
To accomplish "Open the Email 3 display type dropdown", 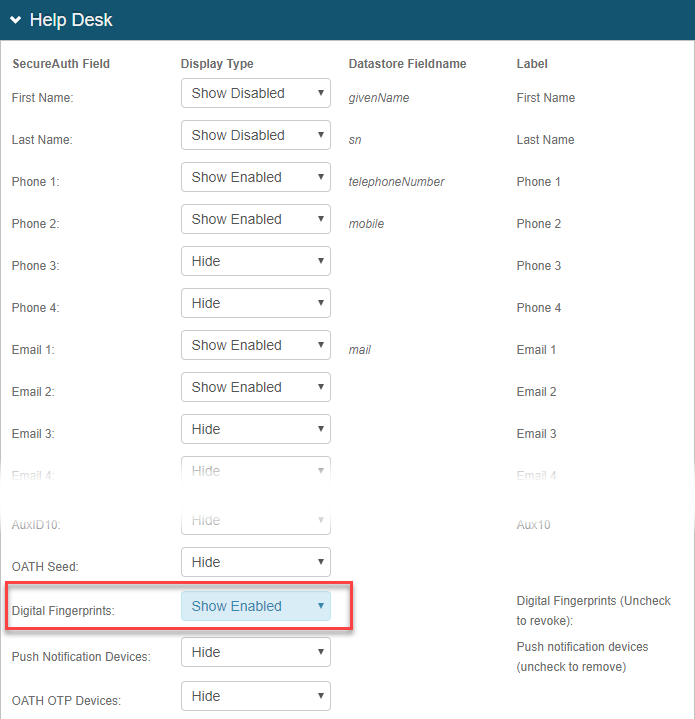I will pyautogui.click(x=255, y=430).
